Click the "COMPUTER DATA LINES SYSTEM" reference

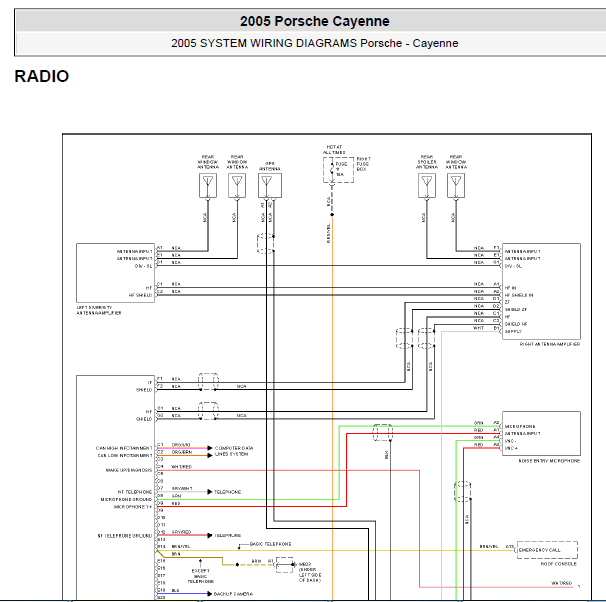pyautogui.click(x=234, y=451)
